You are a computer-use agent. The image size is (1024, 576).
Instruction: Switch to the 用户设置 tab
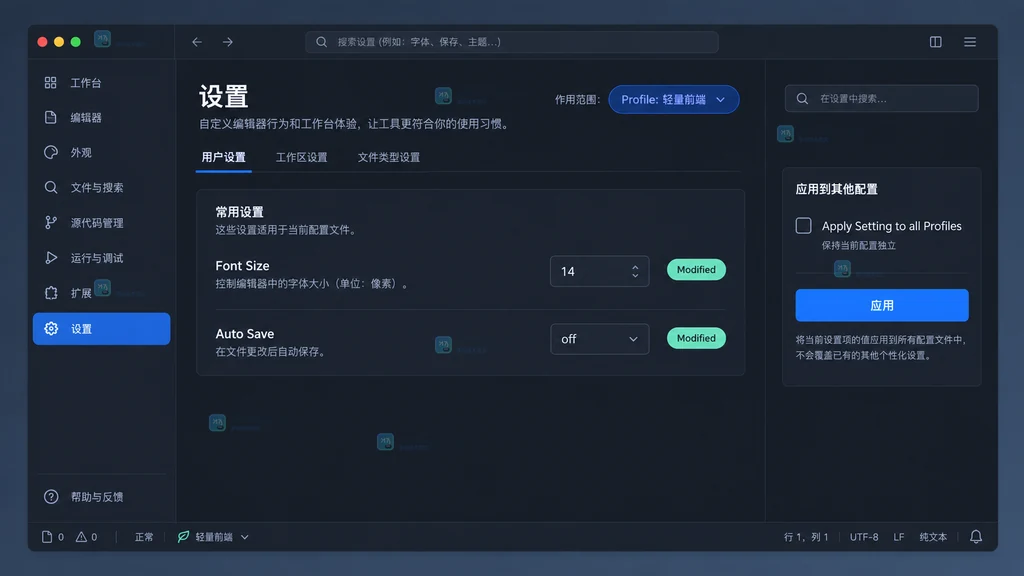point(223,157)
